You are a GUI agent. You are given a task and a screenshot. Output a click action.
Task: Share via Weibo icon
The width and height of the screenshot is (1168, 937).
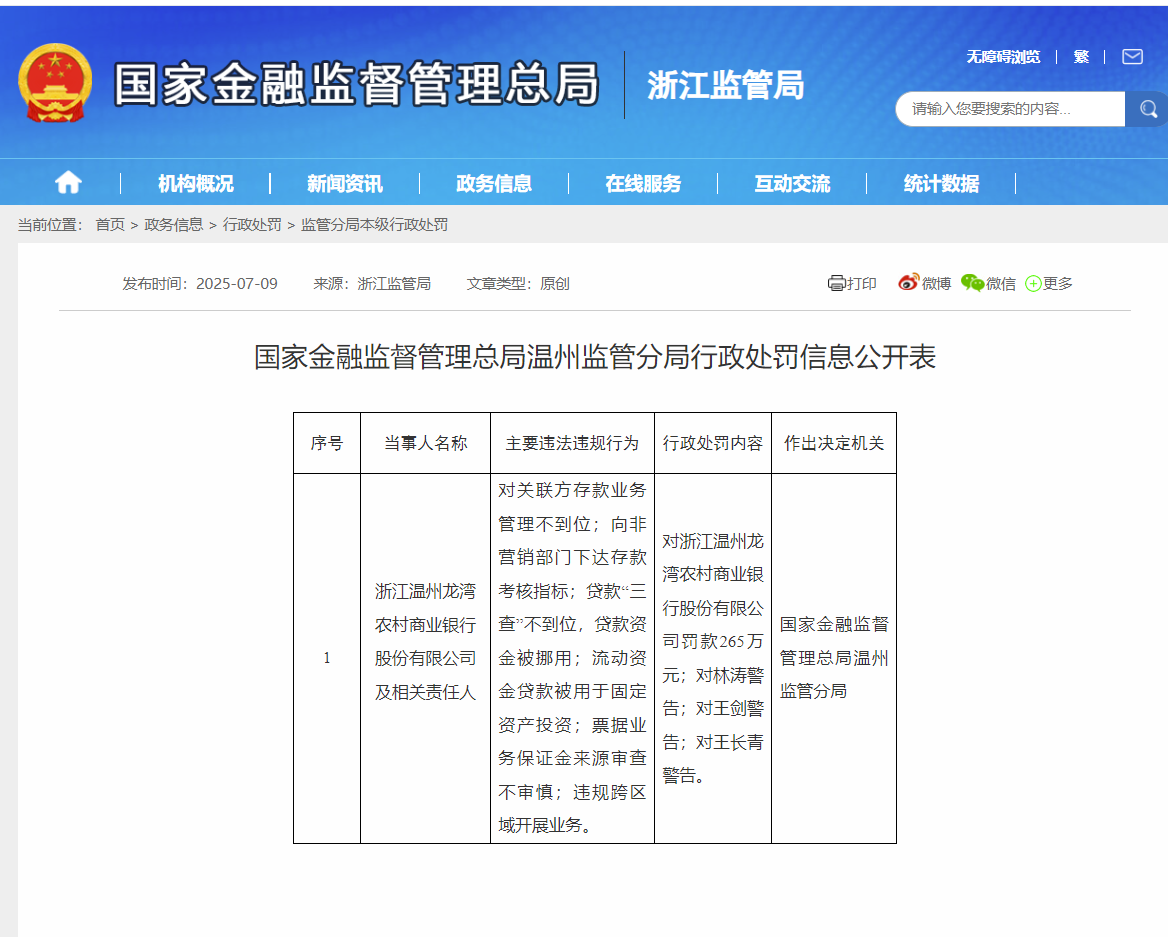(908, 282)
